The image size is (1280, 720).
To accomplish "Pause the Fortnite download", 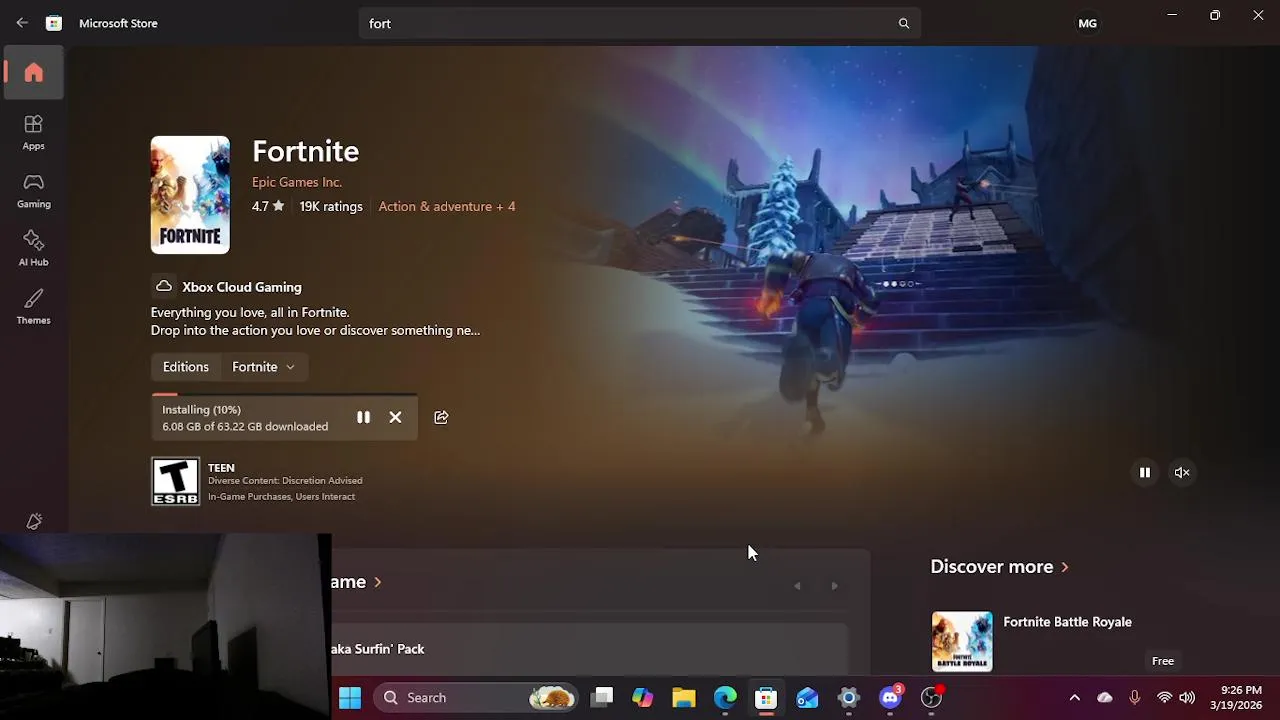I will 363,418.
